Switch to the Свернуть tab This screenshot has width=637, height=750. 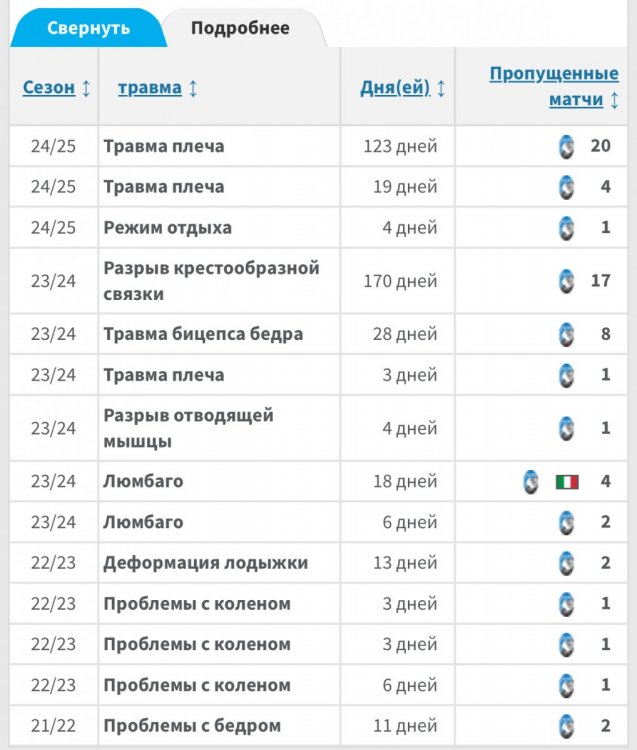pos(88,28)
